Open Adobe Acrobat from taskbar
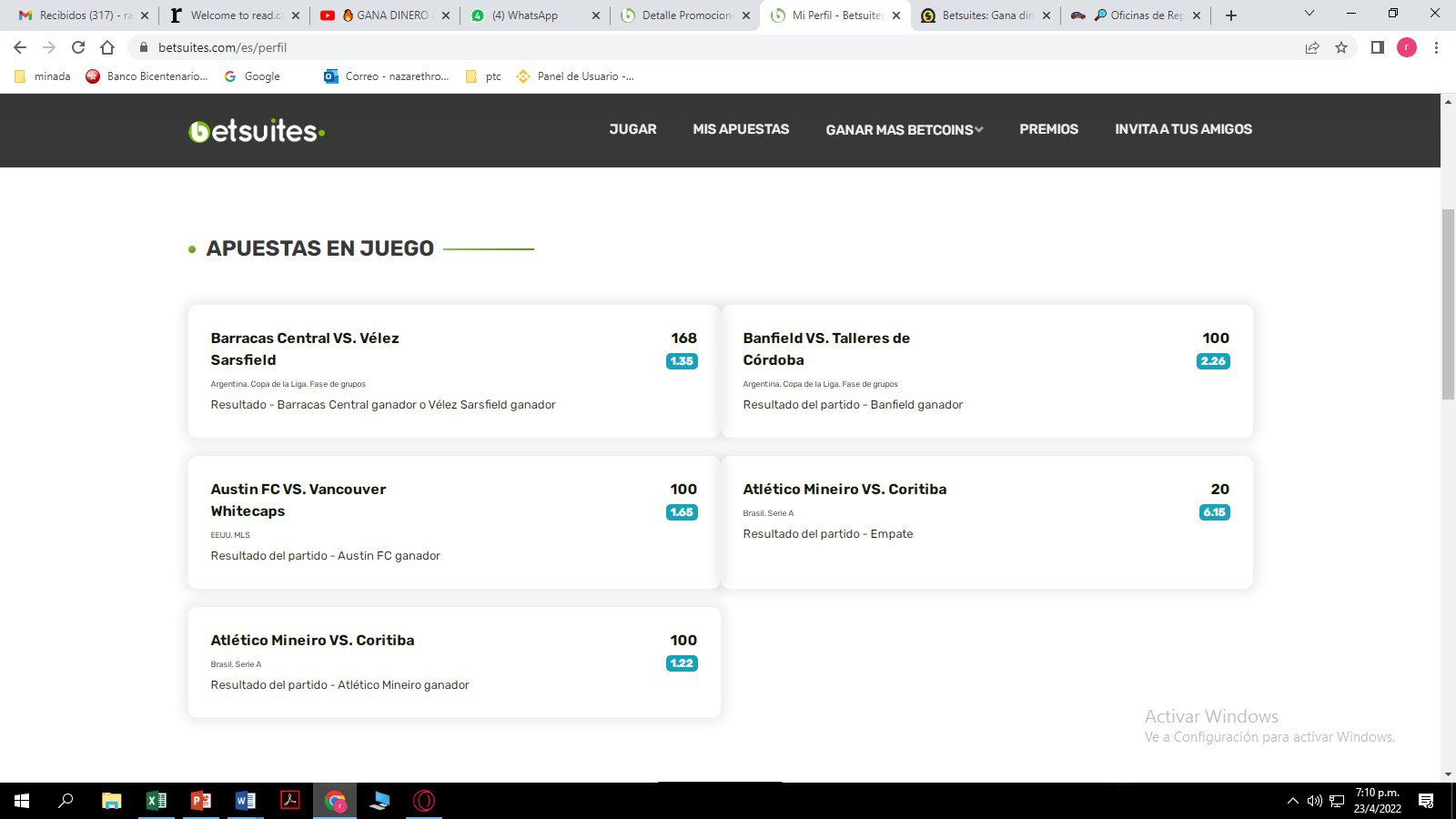This screenshot has height=819, width=1456. (x=290, y=801)
